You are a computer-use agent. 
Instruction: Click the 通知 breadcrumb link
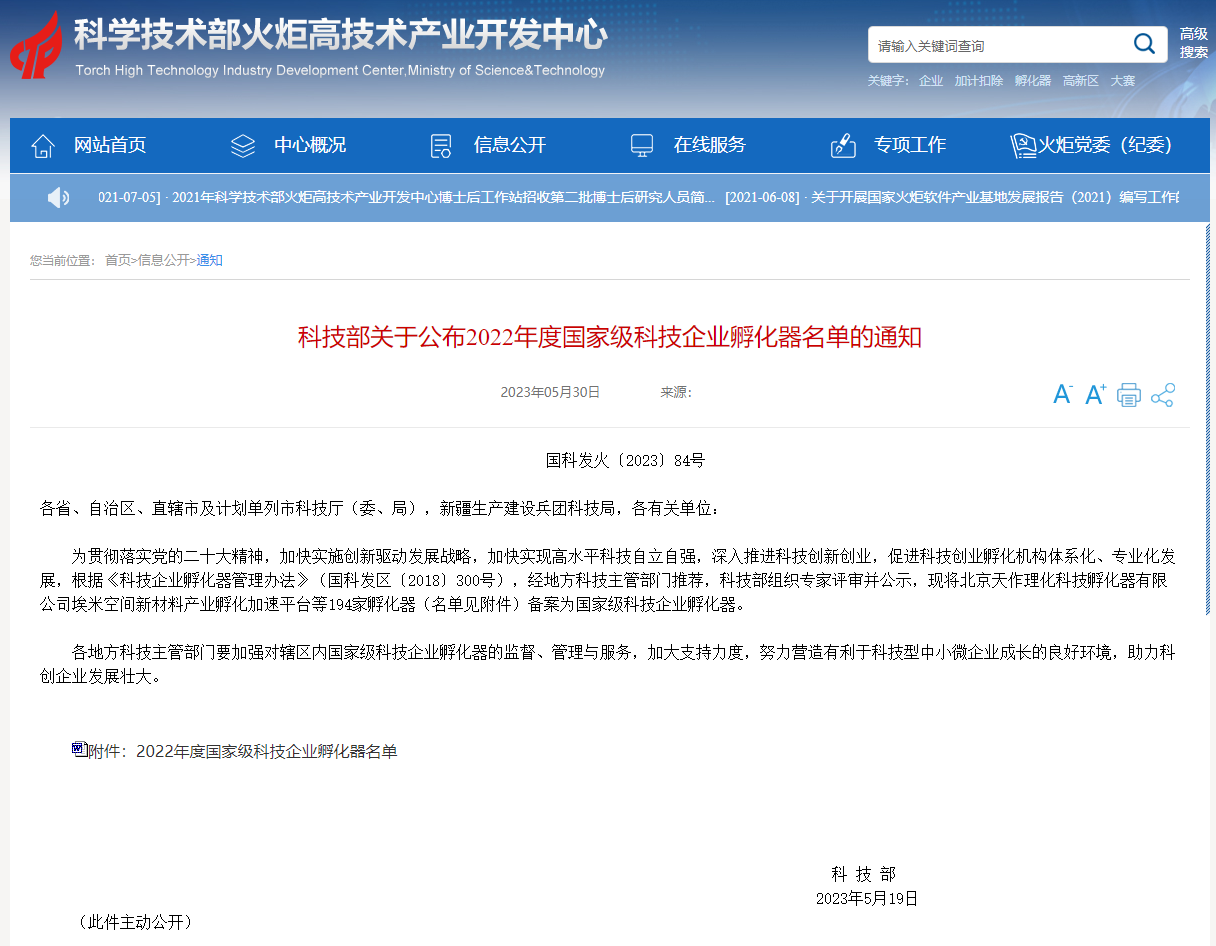click(x=209, y=260)
